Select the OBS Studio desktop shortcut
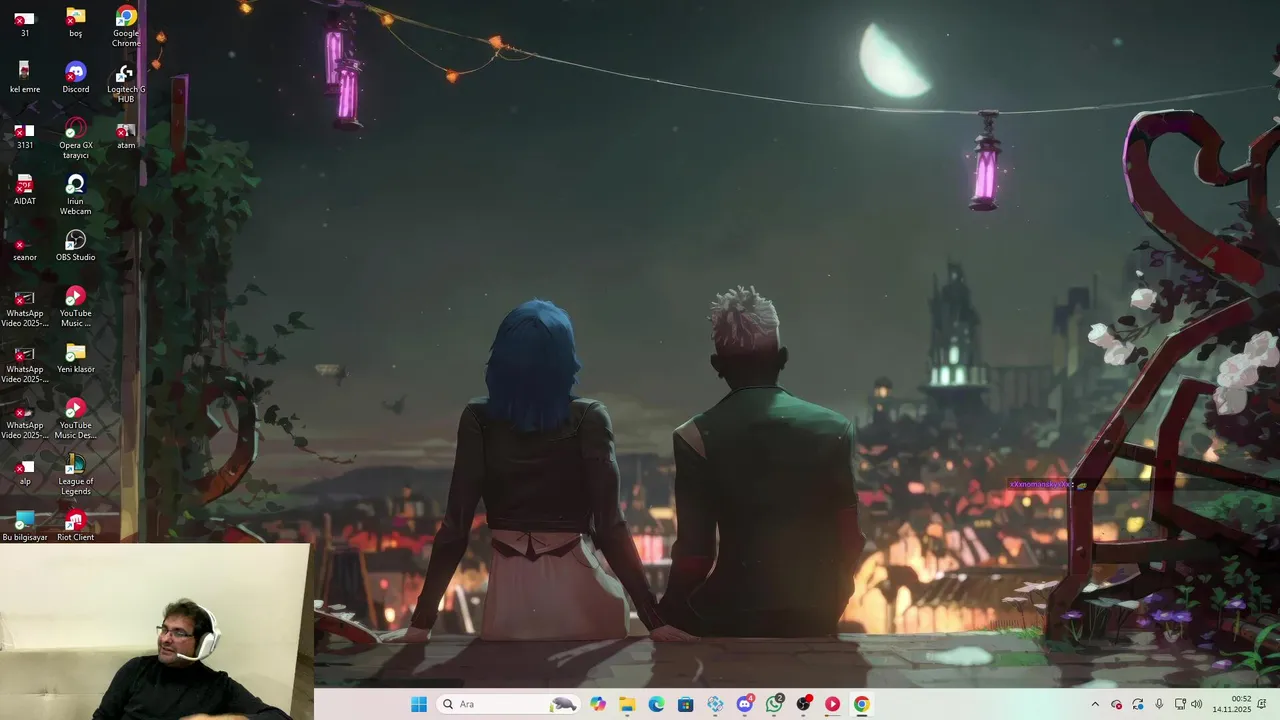 coord(76,246)
